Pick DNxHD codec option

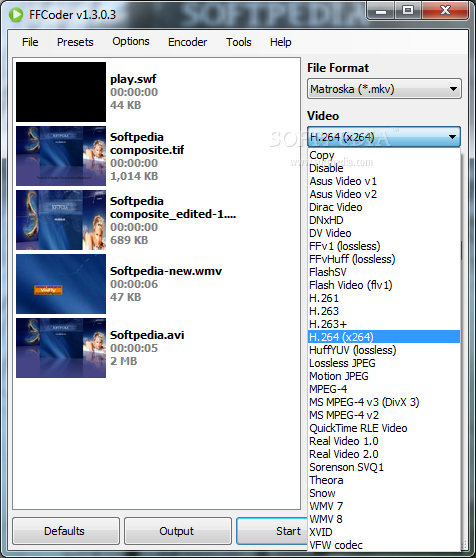click(x=384, y=220)
